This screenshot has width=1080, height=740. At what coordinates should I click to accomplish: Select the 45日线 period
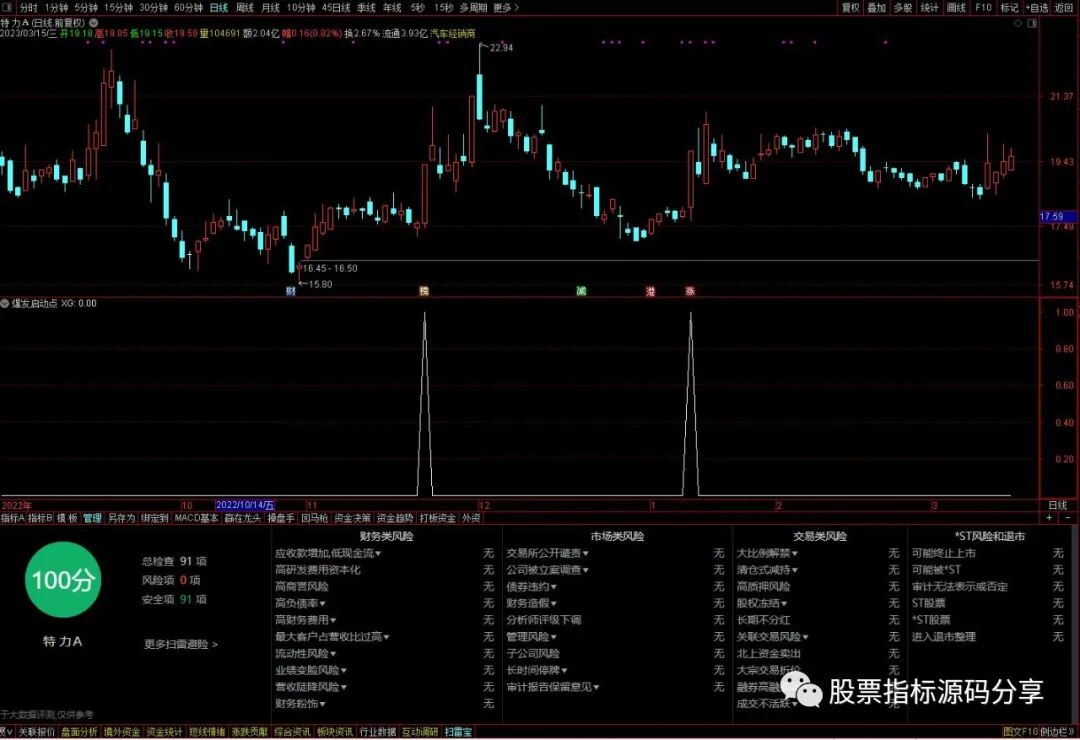(336, 8)
